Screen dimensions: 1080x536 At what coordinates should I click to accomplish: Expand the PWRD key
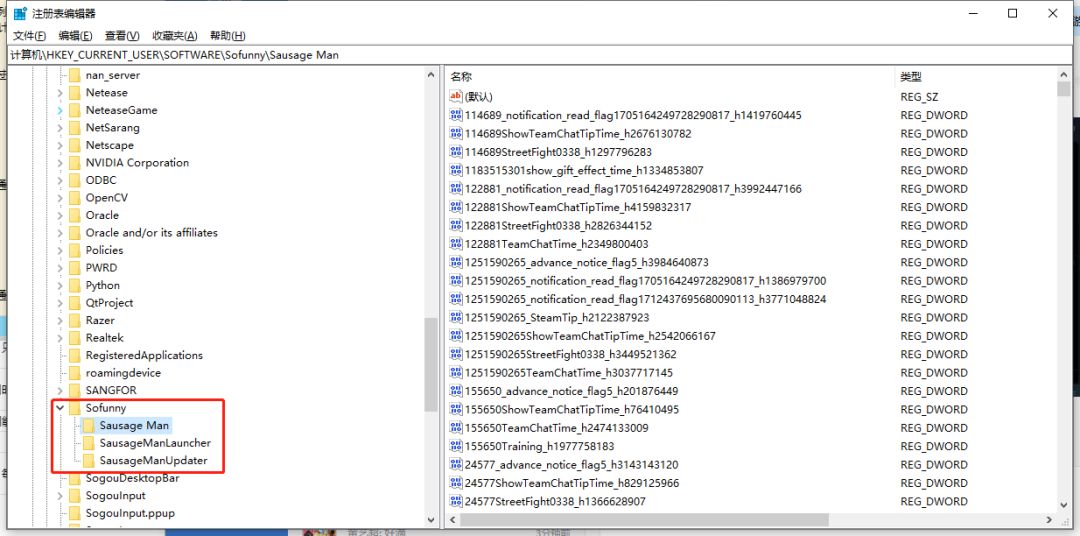(x=60, y=267)
